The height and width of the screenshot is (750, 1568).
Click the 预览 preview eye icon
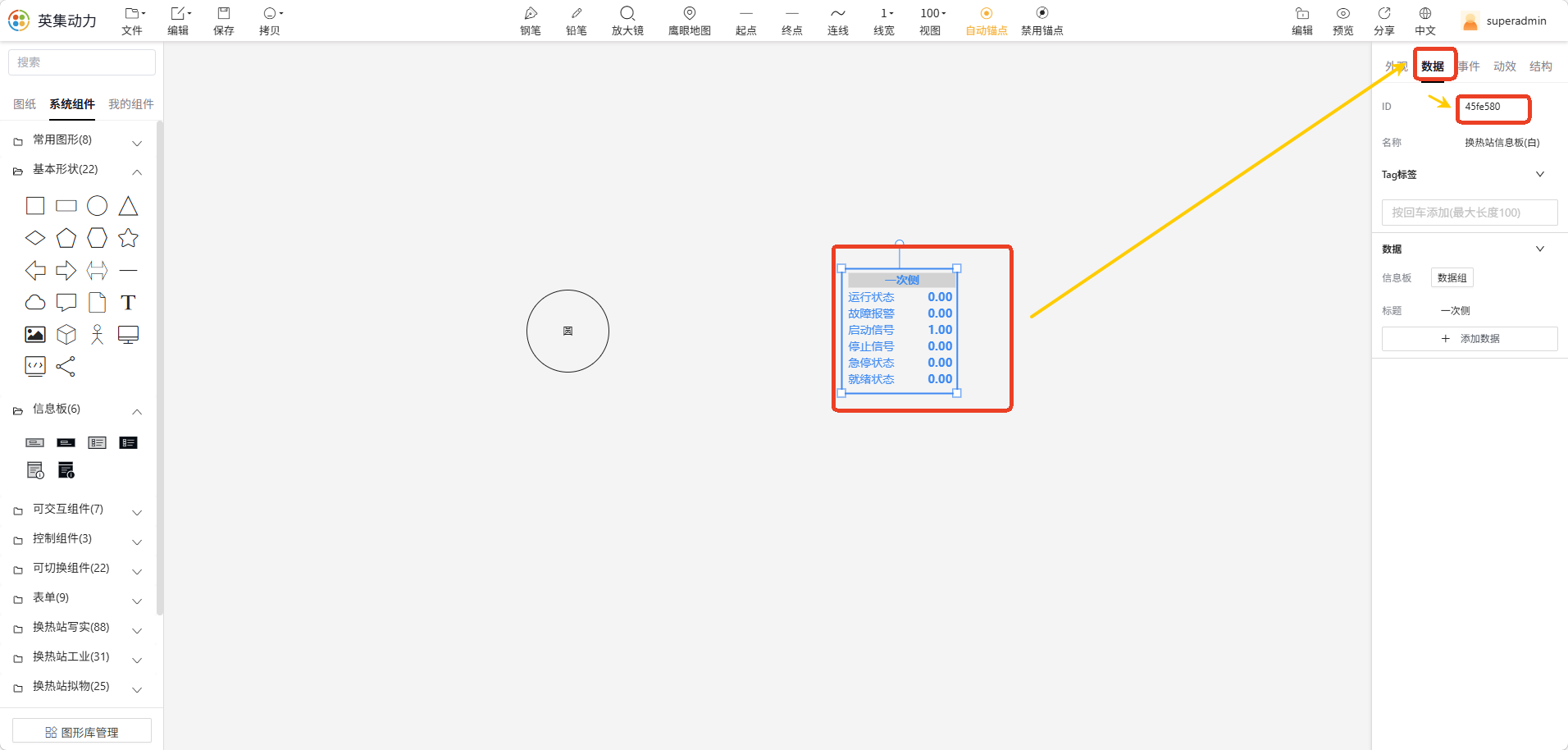click(1343, 21)
